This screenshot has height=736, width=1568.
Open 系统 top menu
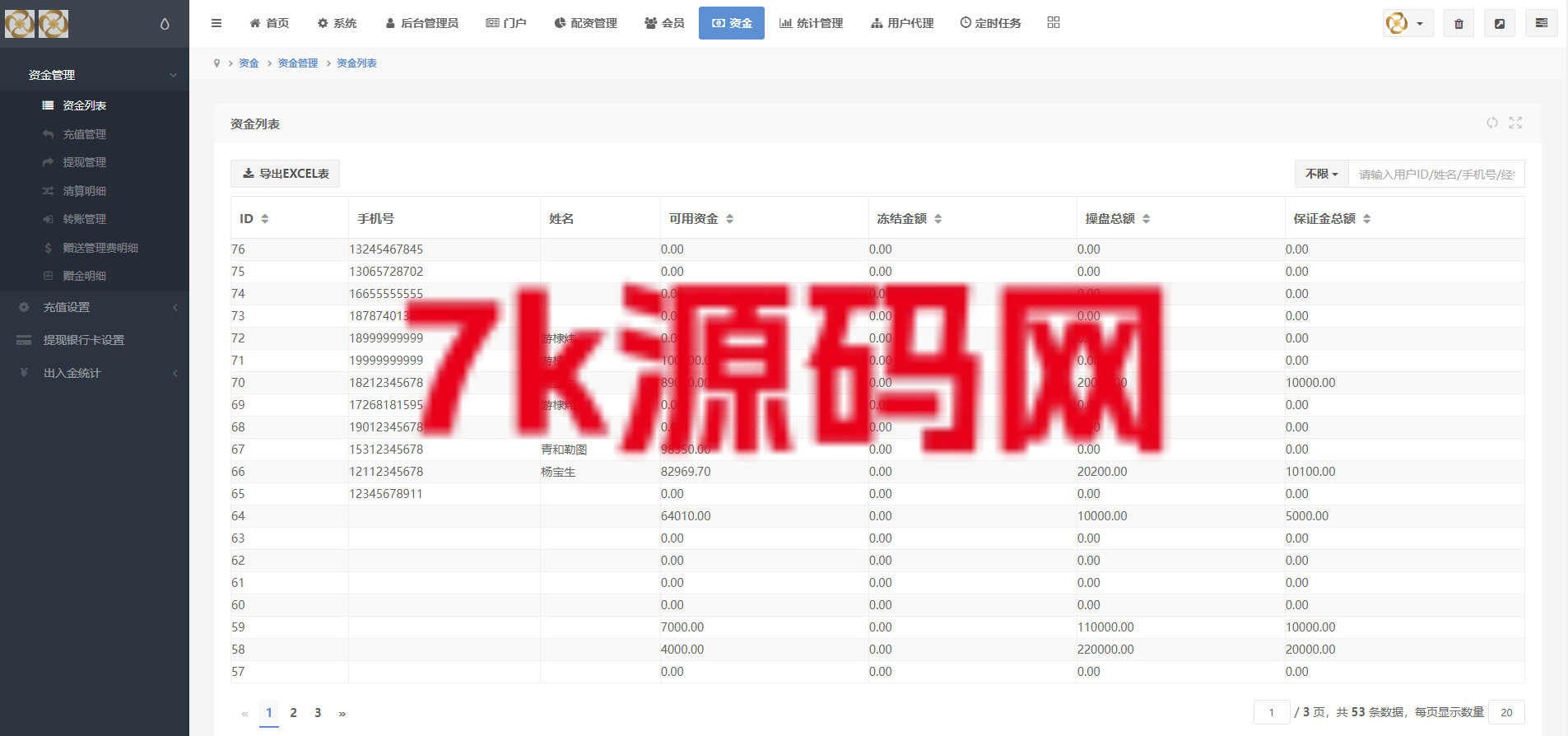coord(337,23)
